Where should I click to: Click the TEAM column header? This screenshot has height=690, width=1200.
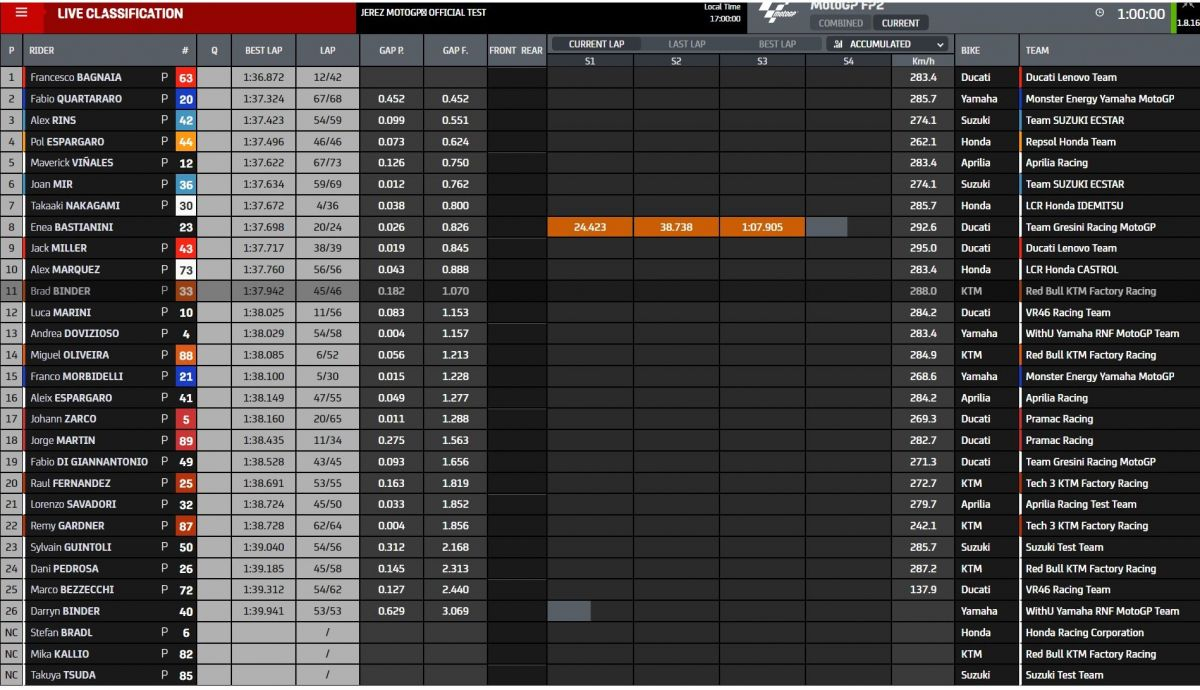(x=1036, y=50)
